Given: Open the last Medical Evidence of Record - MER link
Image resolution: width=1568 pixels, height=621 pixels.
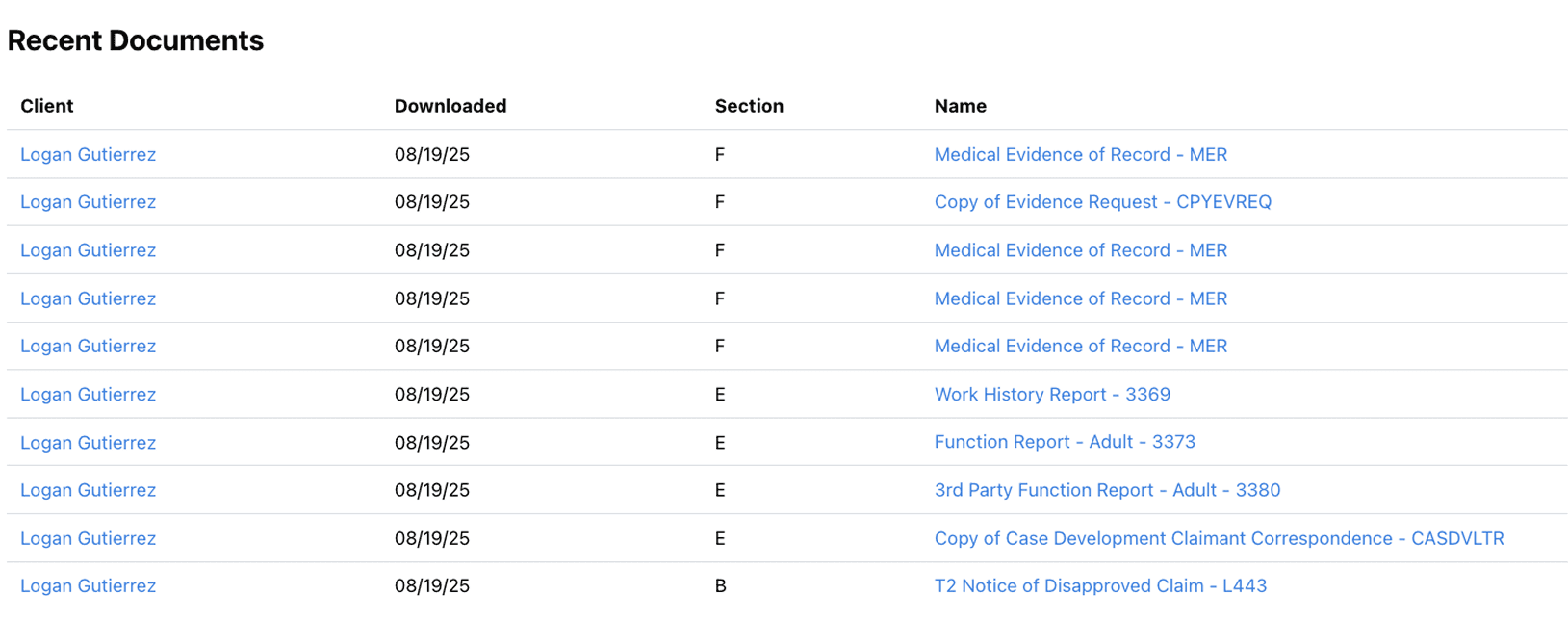Looking at the screenshot, I should [1080, 346].
